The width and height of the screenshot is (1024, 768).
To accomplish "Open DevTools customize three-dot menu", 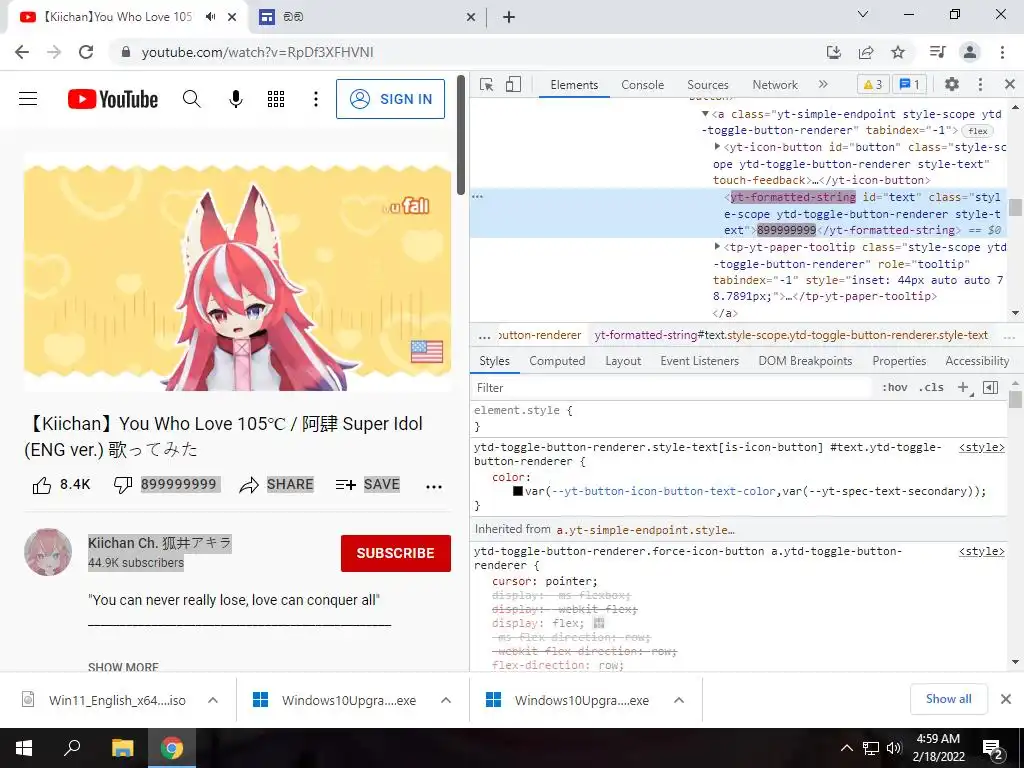I will (980, 84).
